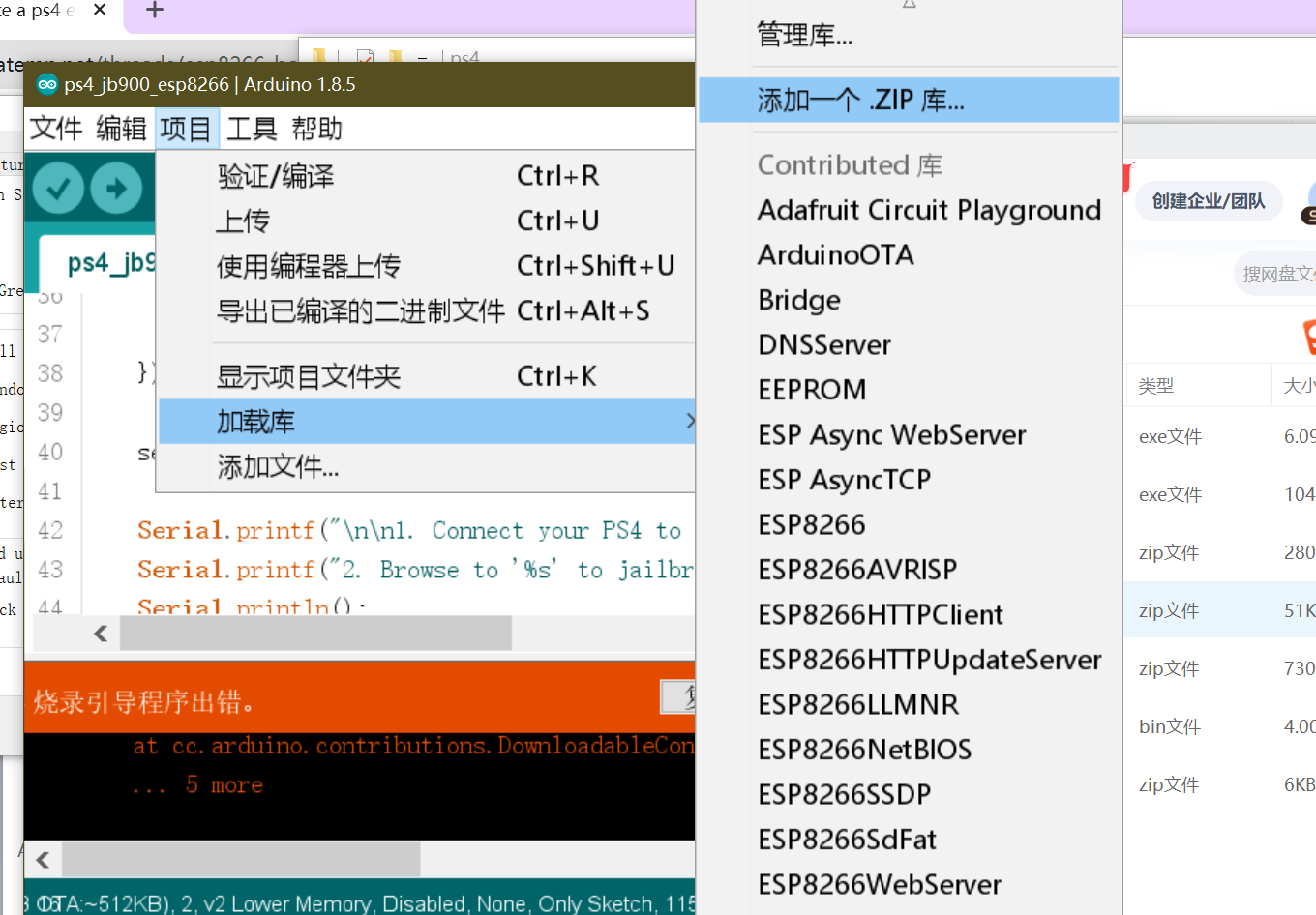Choose 验证/编译 from the menu
Viewport: 1316px width, 915px height.
point(426,176)
